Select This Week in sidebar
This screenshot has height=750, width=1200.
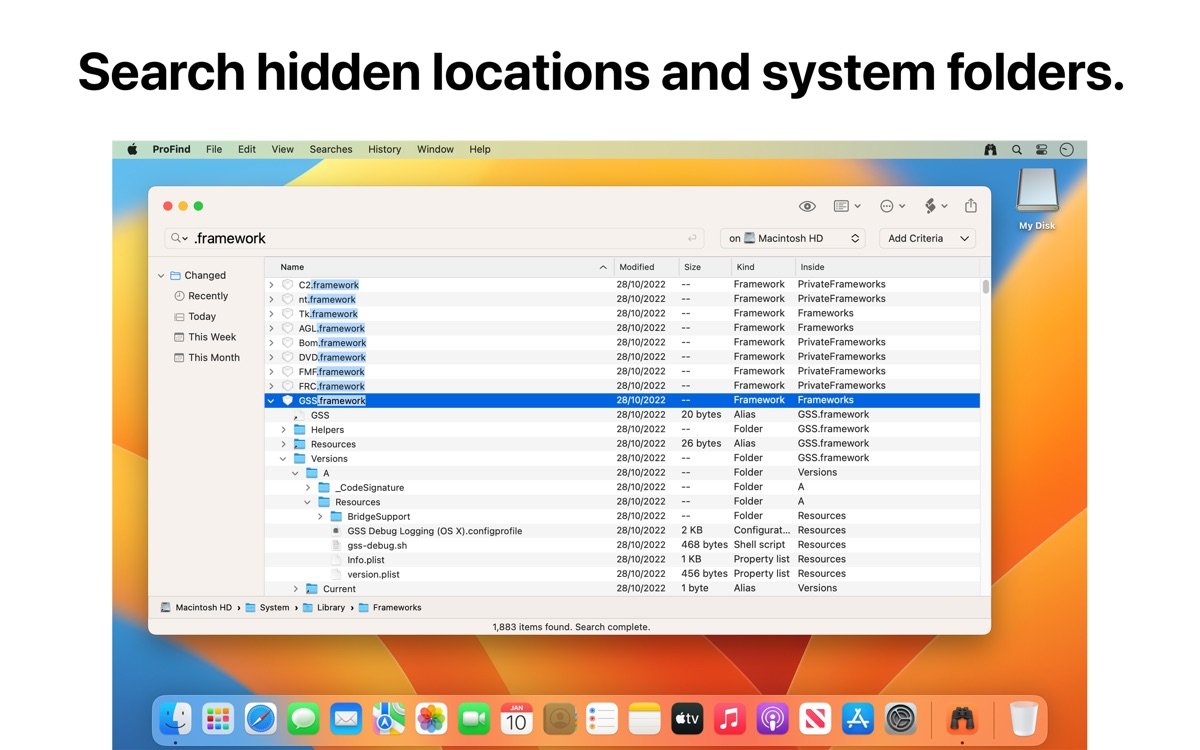click(x=212, y=337)
